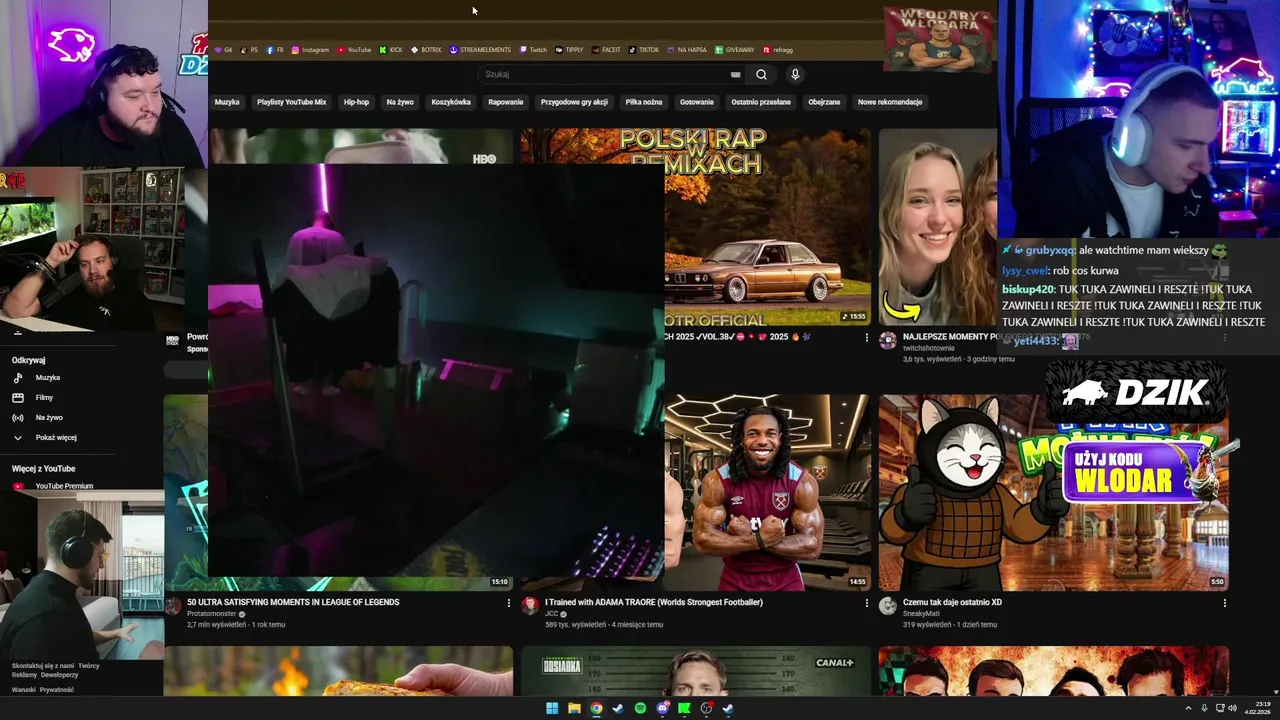Open options menu for Czemu tak daje video
The height and width of the screenshot is (720, 1280).
coord(1224,603)
